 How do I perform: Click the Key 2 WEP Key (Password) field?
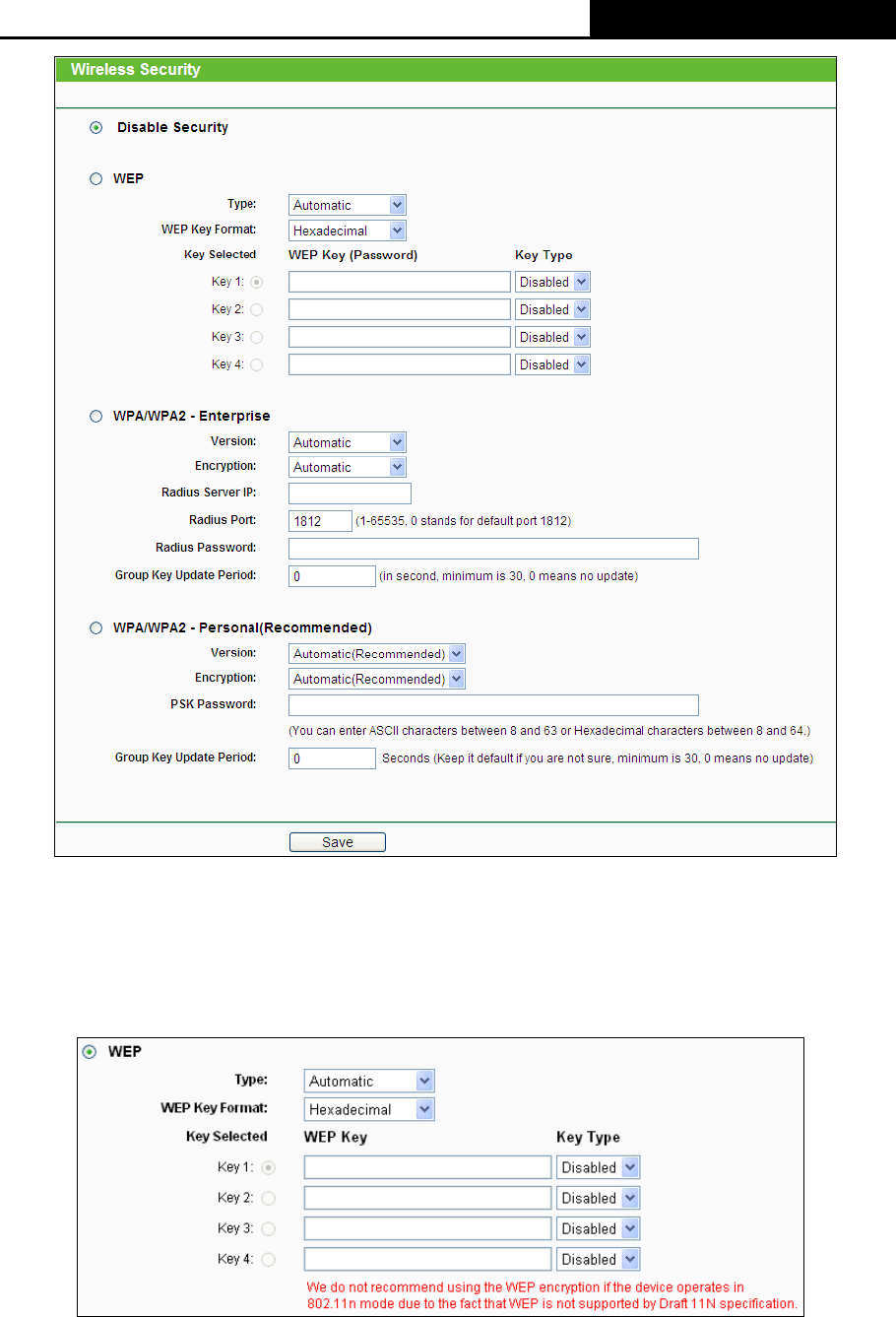(x=400, y=309)
